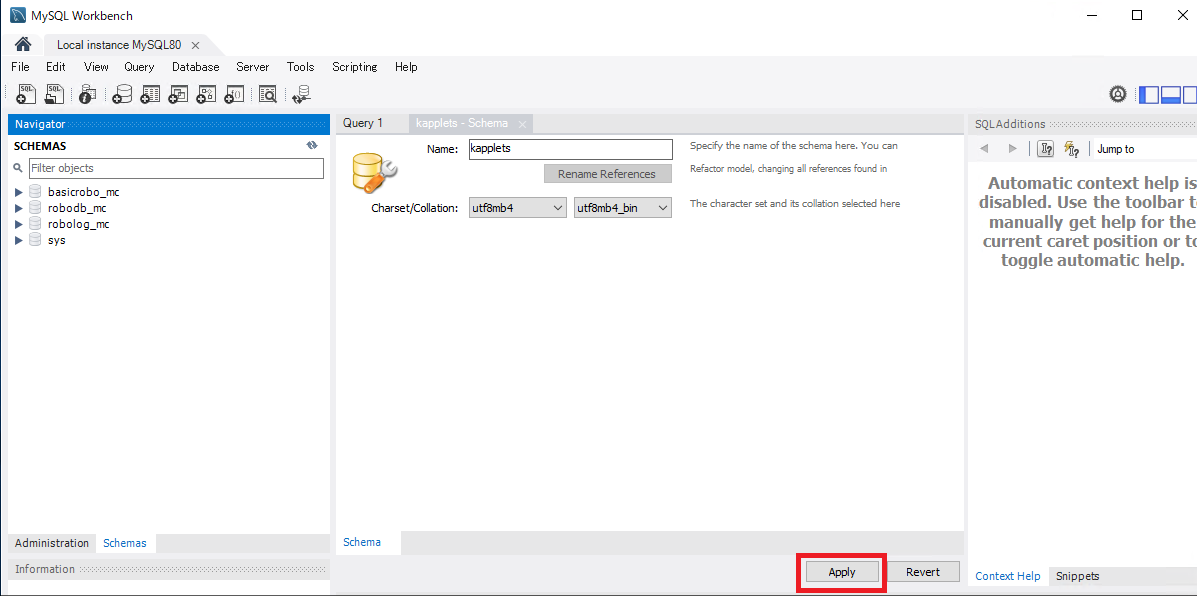Screen dimensions: 1197x596
Task: Create a new schema from toolbar
Action: click(x=121, y=94)
